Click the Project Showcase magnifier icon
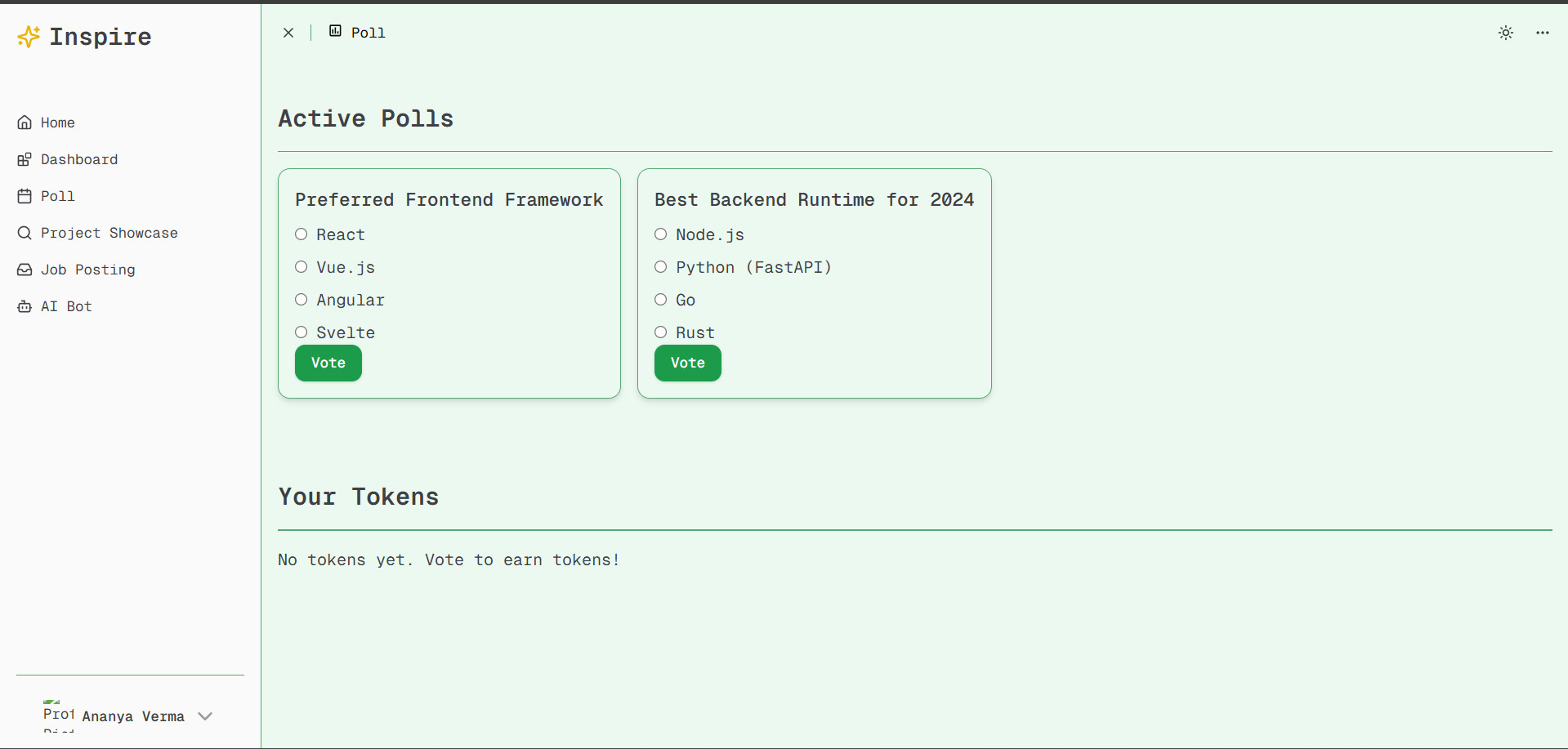The image size is (1568, 749). [25, 233]
